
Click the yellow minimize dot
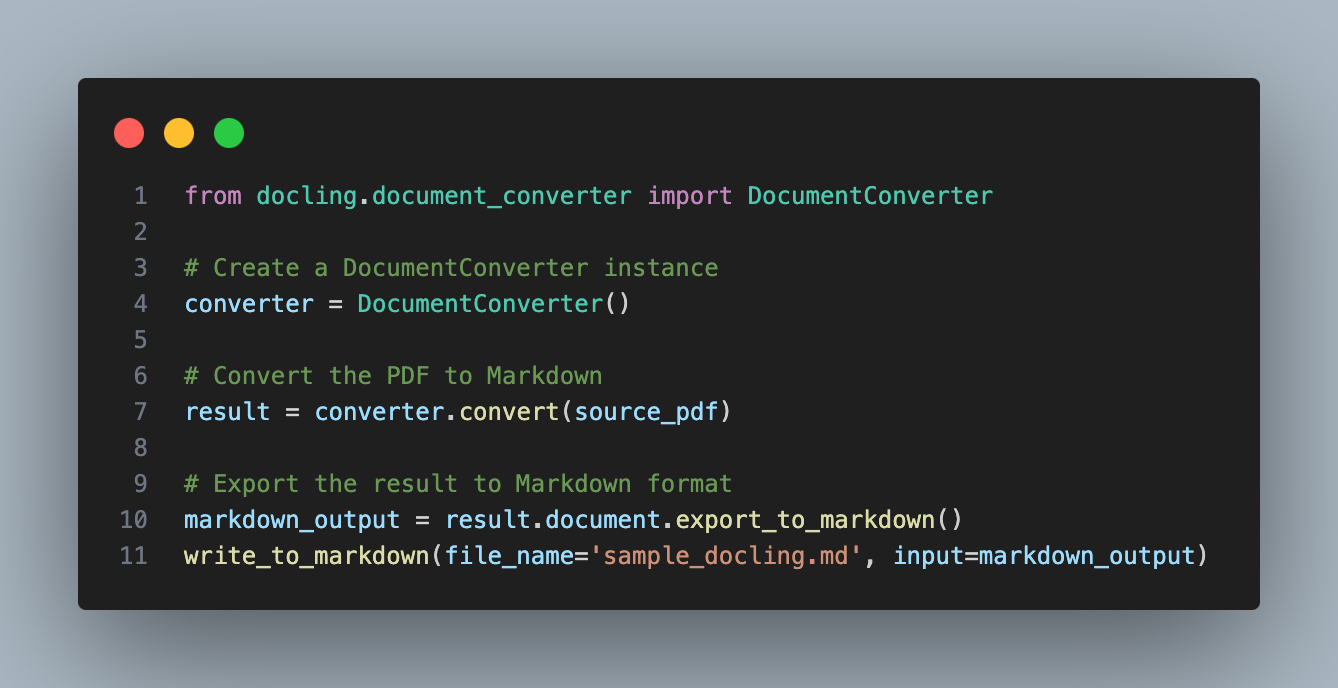pos(179,133)
